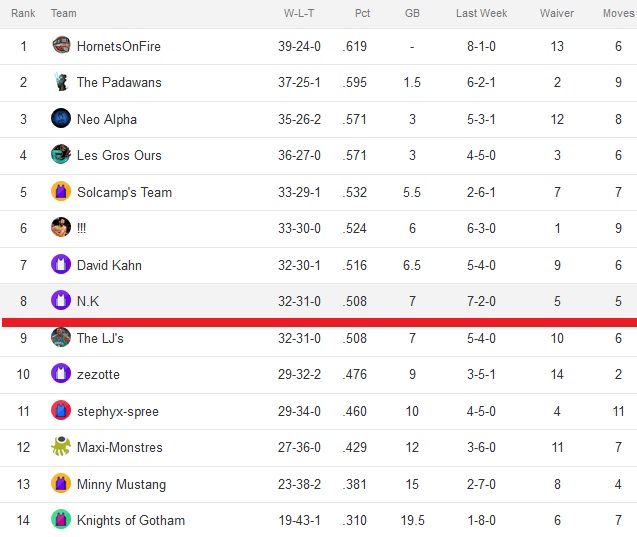Click Knights of Gotham green jersey icon
The image size is (637, 537).
coord(61,520)
